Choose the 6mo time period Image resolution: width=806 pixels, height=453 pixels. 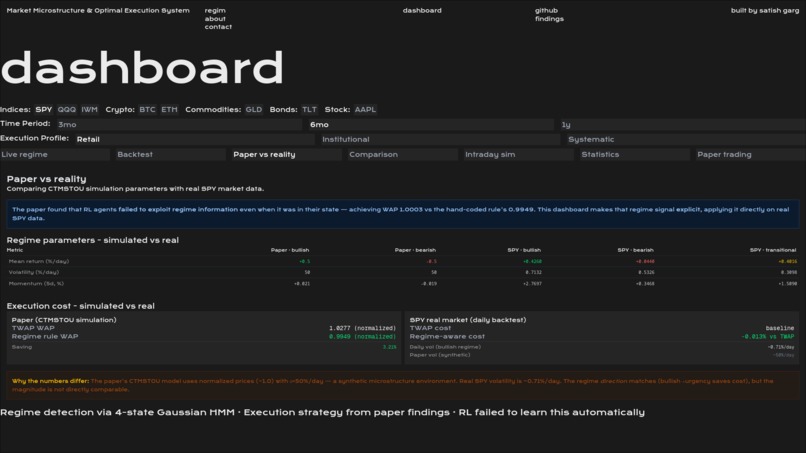click(x=430, y=124)
